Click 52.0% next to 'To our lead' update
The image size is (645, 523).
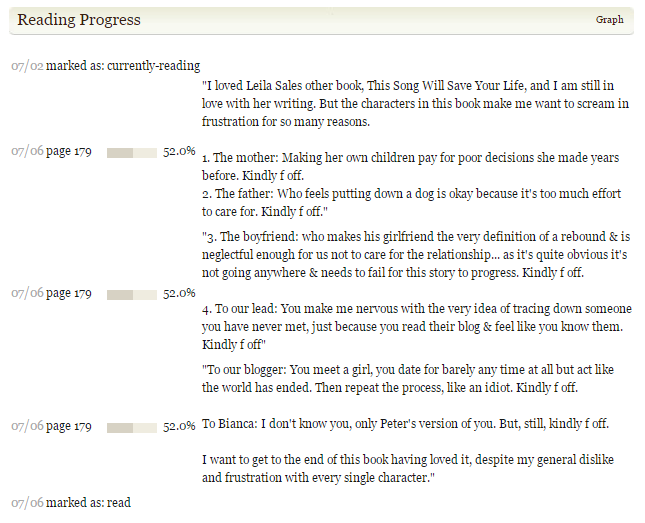(x=179, y=293)
